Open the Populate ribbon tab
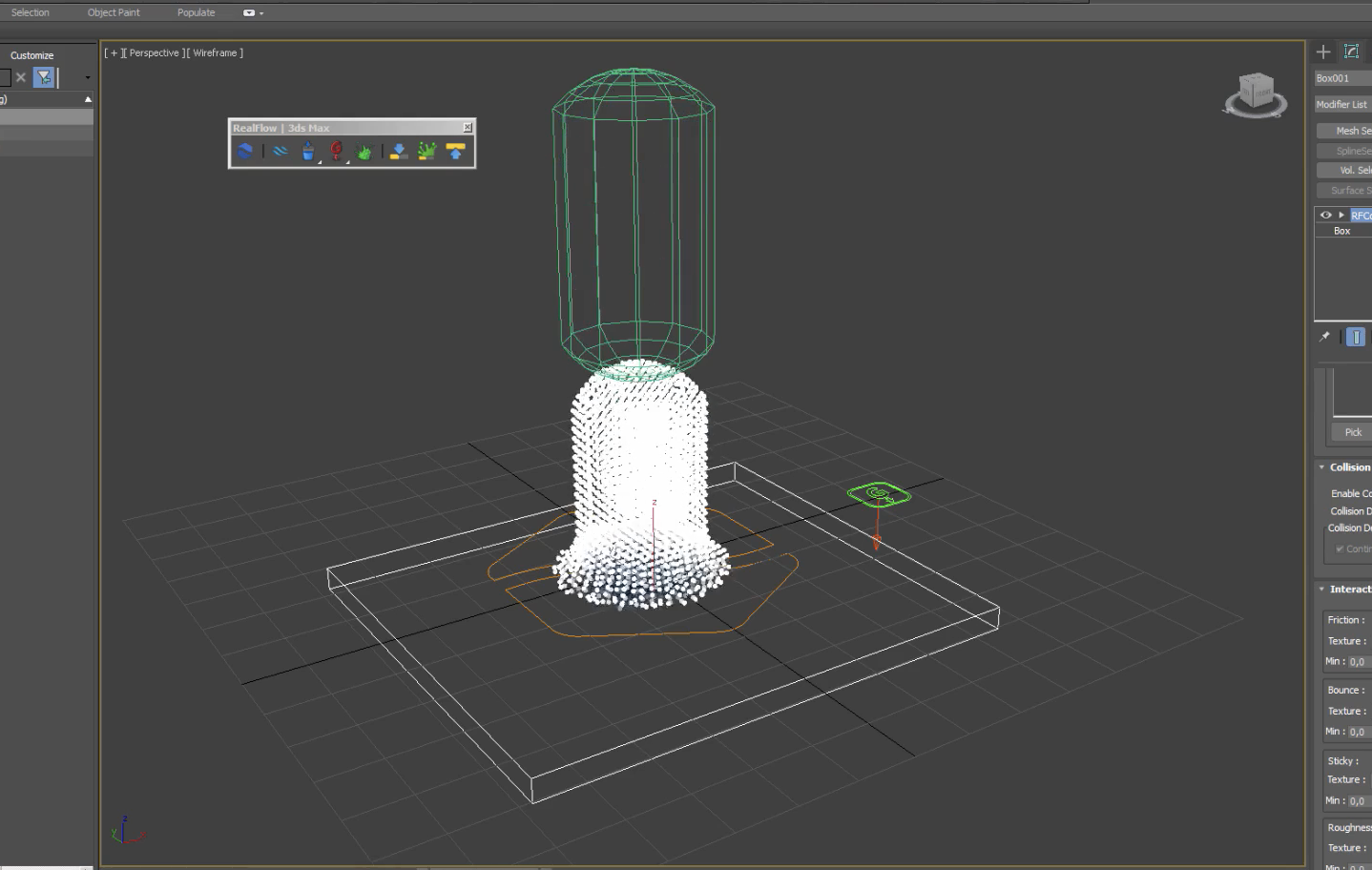The height and width of the screenshot is (870, 1372). click(x=195, y=12)
